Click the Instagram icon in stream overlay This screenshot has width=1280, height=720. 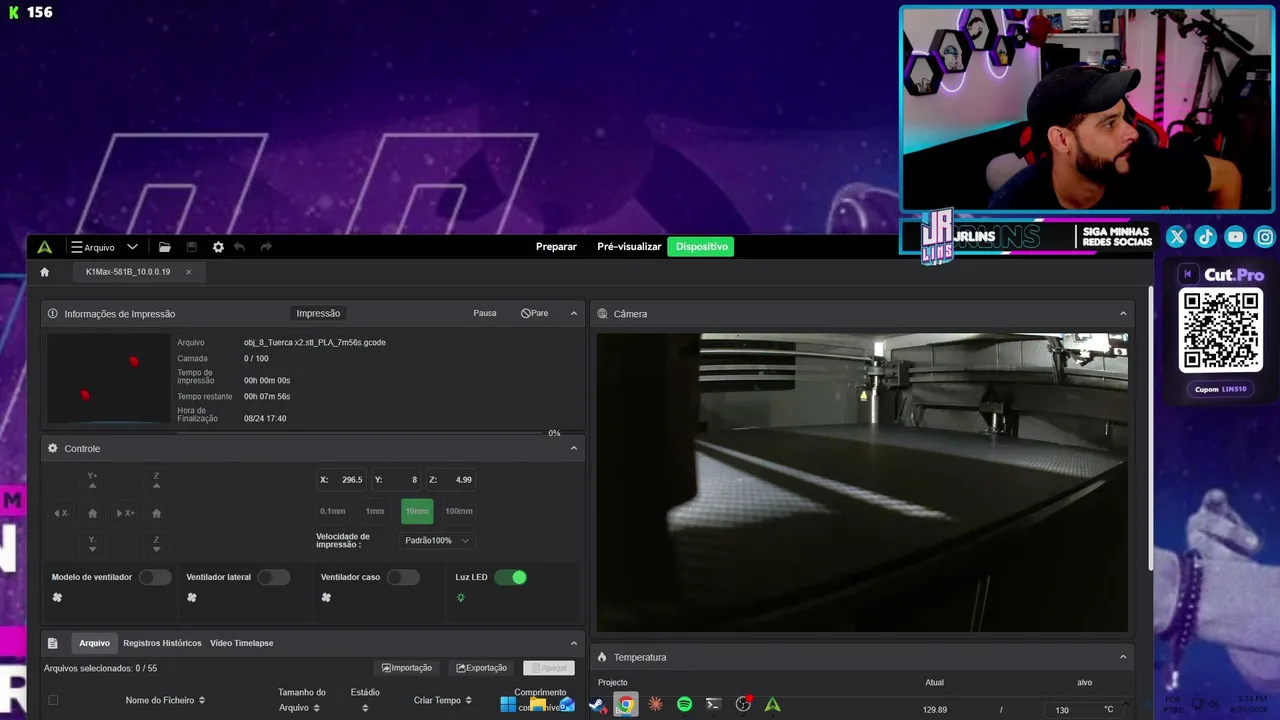1265,237
